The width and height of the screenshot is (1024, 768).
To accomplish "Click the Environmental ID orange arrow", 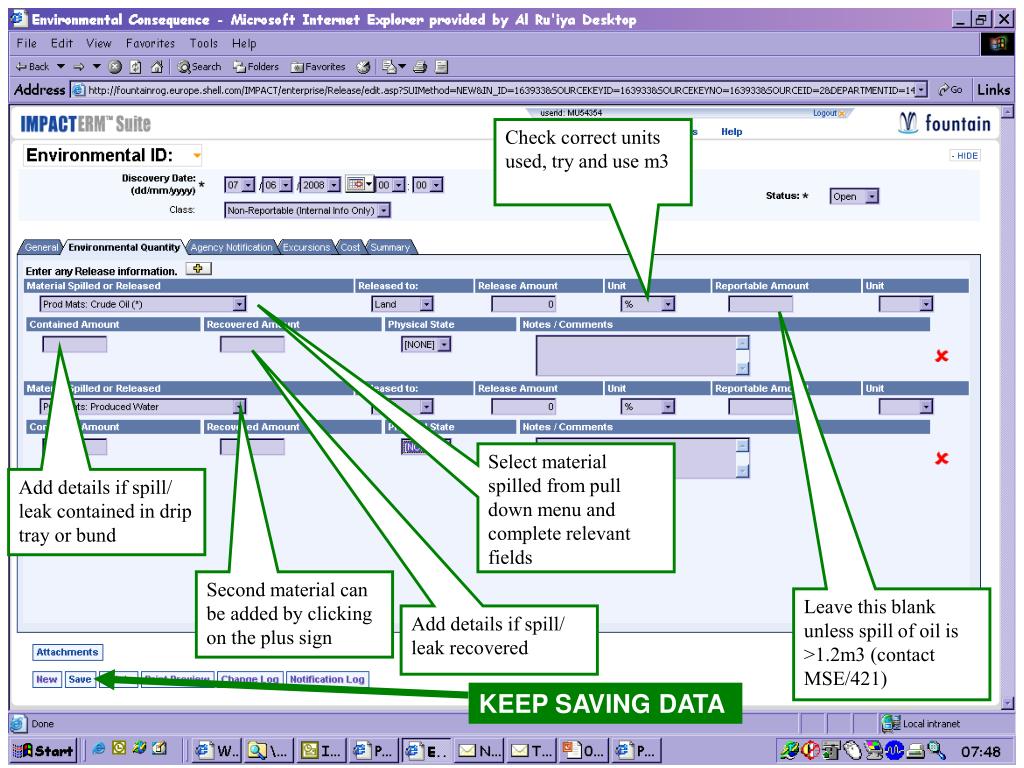I will click(196, 155).
